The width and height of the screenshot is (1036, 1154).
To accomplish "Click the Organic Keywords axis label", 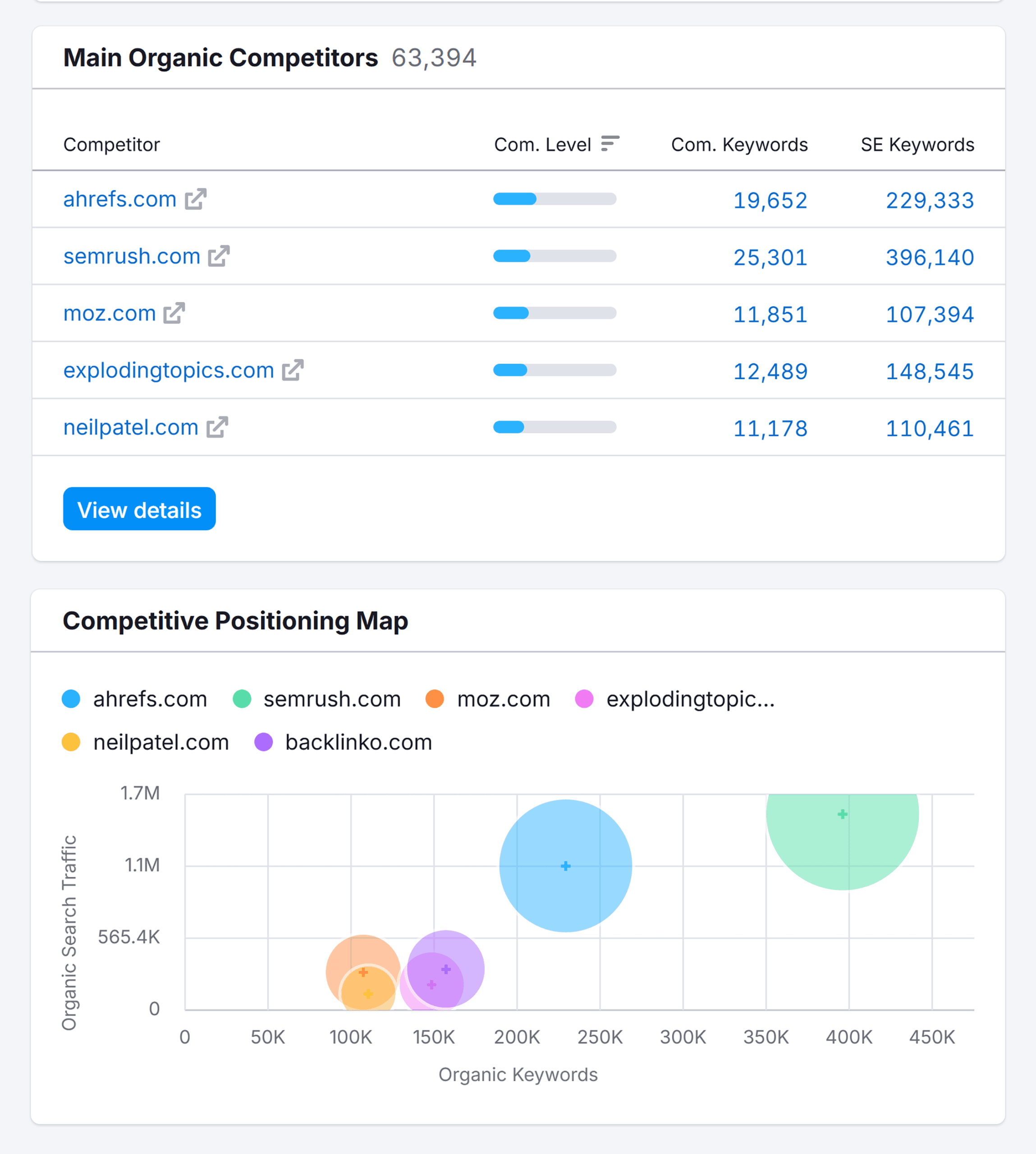I will [x=518, y=1074].
